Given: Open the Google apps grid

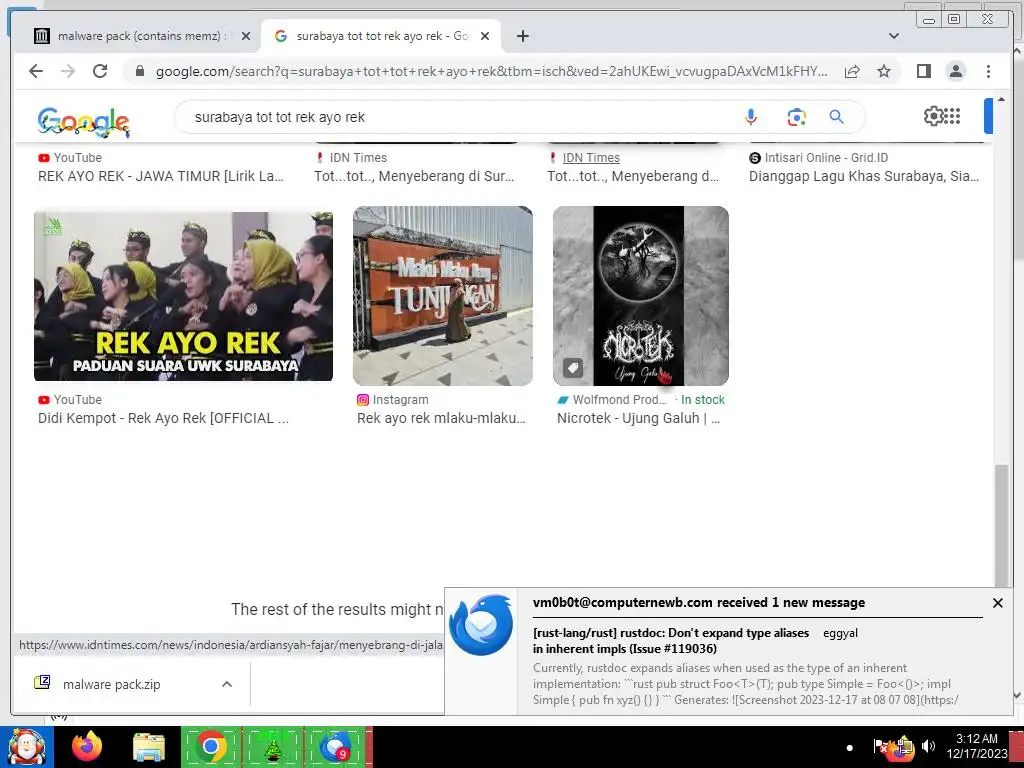Looking at the screenshot, I should (953, 116).
